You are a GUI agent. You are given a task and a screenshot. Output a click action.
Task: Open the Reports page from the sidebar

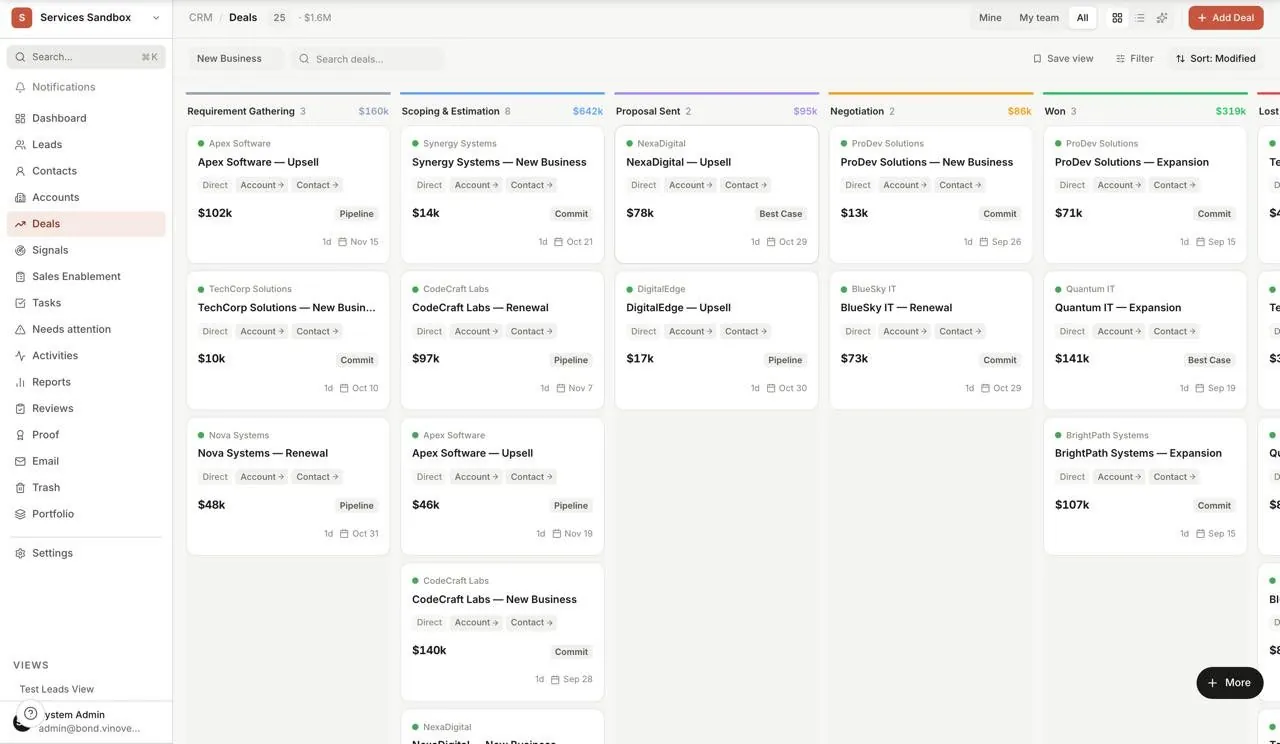click(86, 382)
